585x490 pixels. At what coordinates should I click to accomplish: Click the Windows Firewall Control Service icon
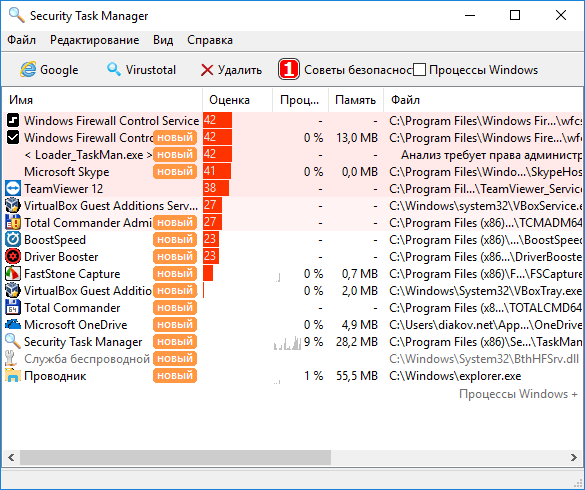(13, 120)
